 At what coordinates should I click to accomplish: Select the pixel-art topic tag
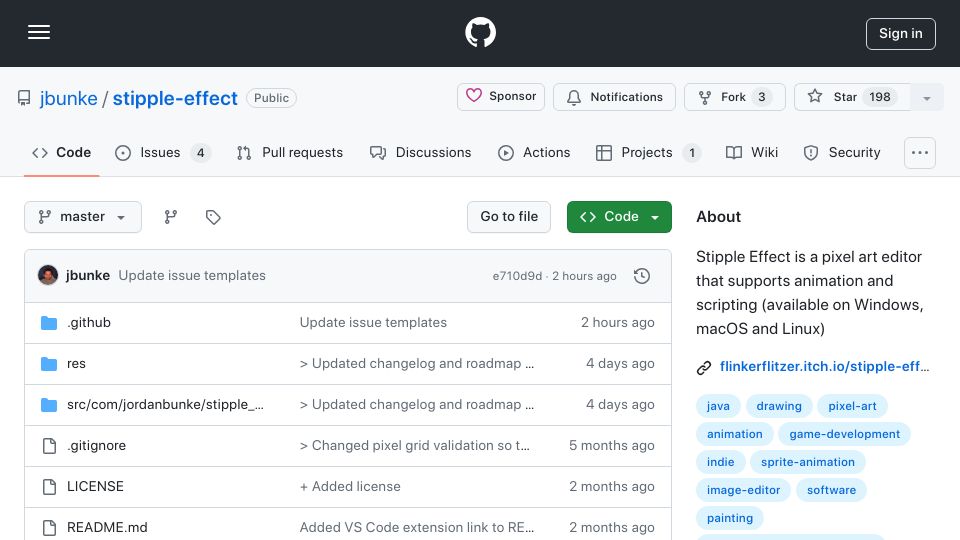click(x=852, y=406)
